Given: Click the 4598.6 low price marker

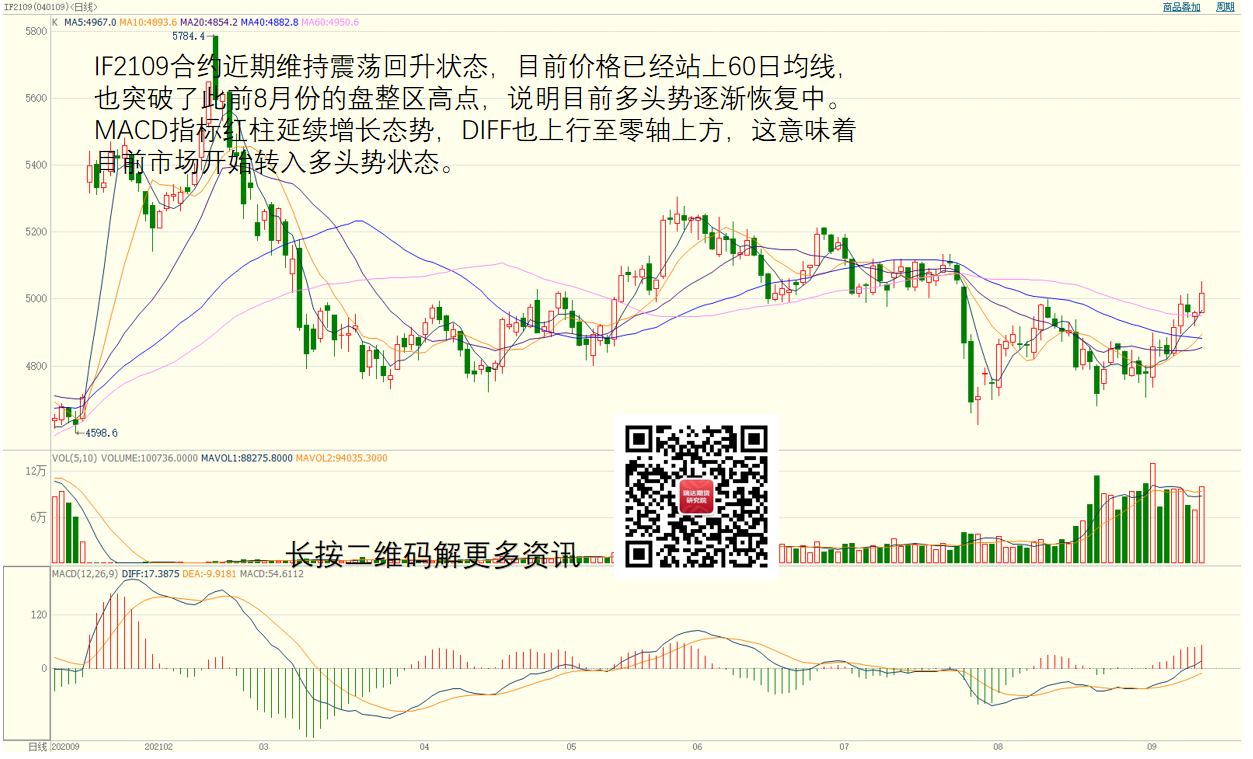Looking at the screenshot, I should [101, 433].
